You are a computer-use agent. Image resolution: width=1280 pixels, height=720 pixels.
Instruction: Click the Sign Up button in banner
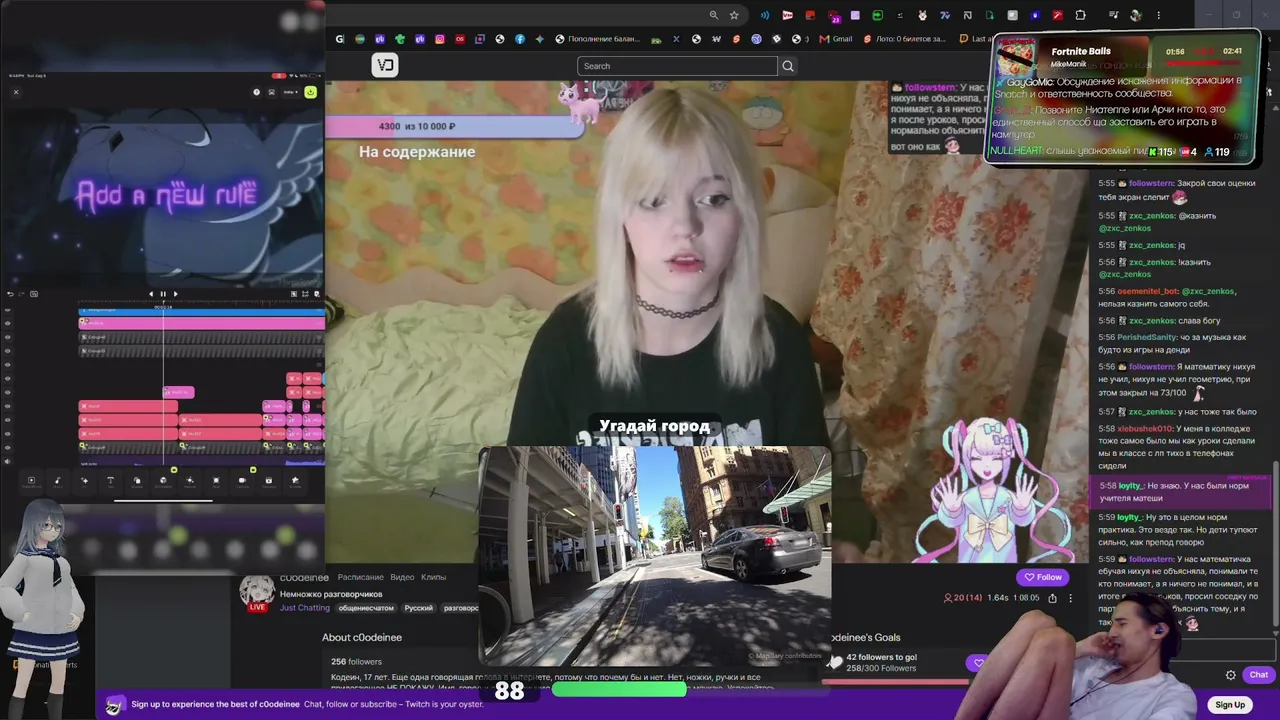[x=1230, y=705]
